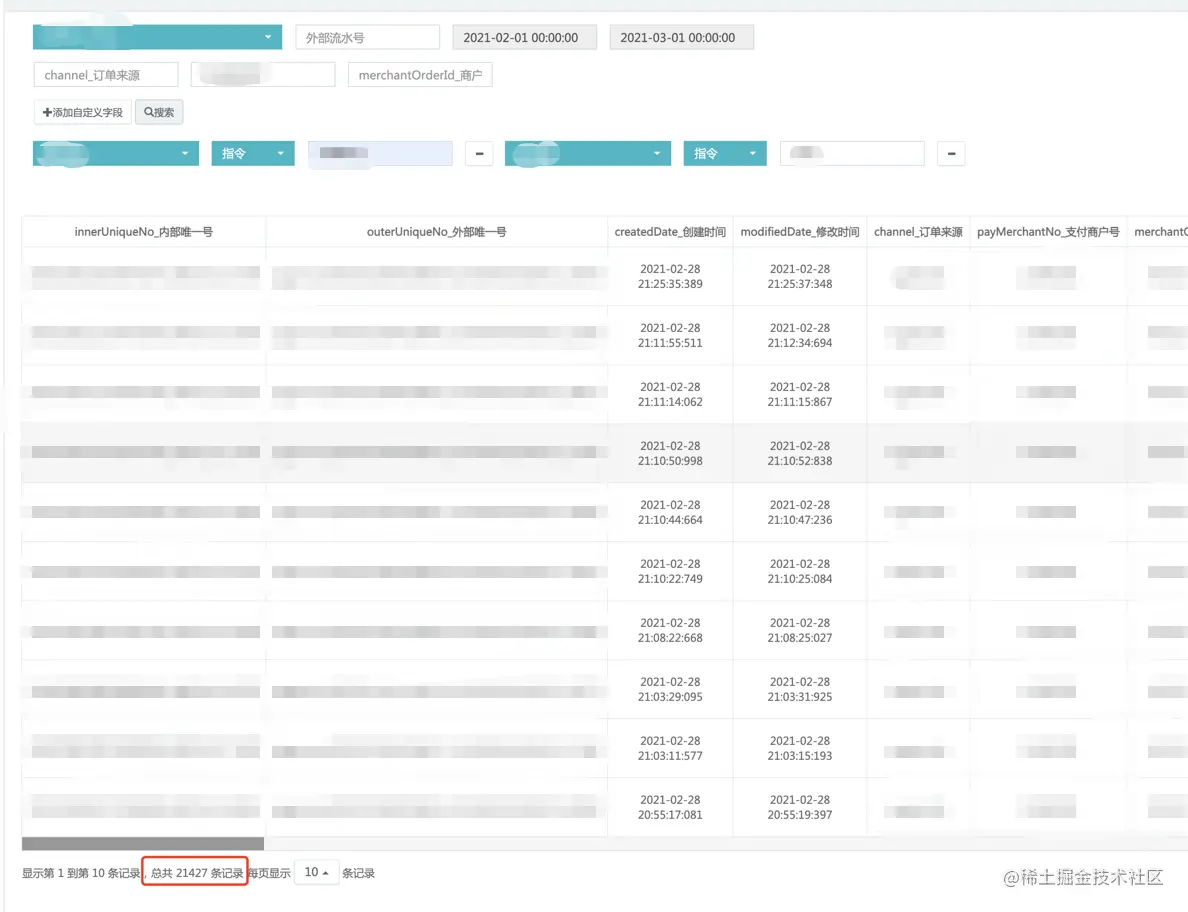This screenshot has height=912, width=1188.
Task: Click createdDate_创建时间 column header
Action: 670,232
